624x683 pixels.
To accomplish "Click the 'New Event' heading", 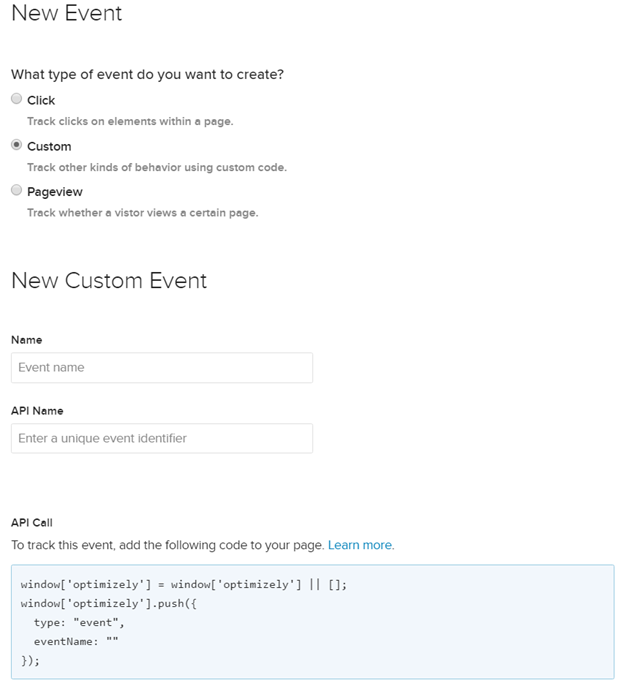I will pyautogui.click(x=67, y=13).
